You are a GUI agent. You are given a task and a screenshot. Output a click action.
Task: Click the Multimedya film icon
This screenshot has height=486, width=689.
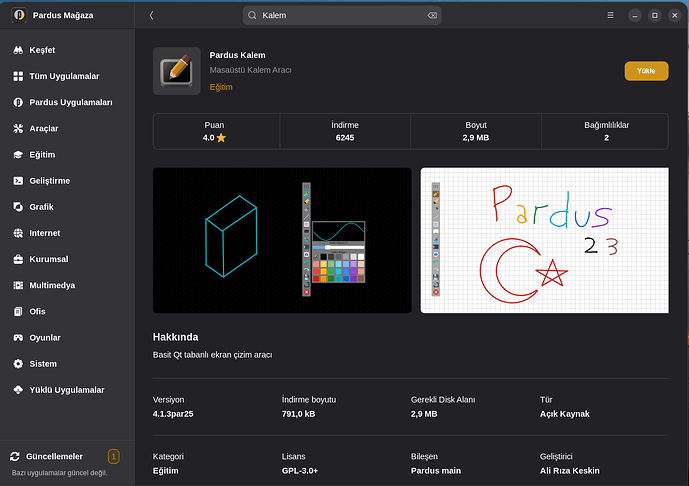[18, 286]
